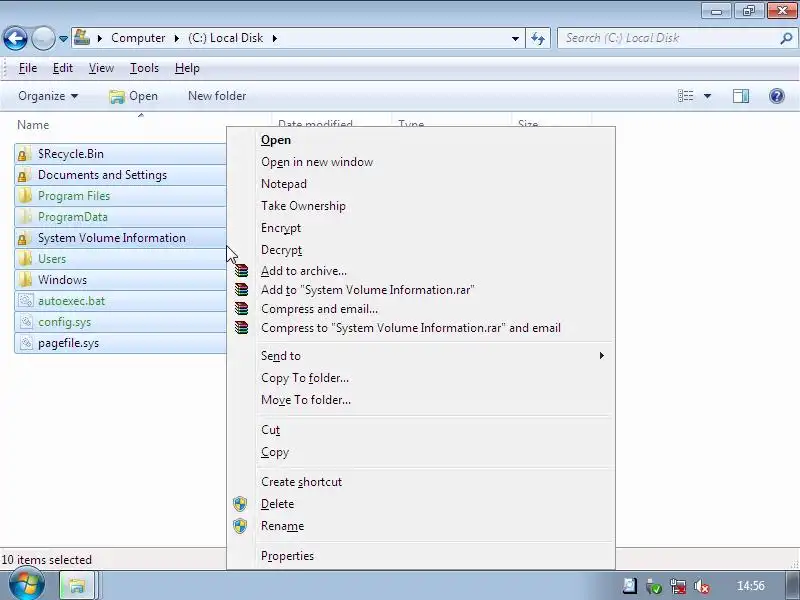Click the Open toolbar button

(x=134, y=96)
